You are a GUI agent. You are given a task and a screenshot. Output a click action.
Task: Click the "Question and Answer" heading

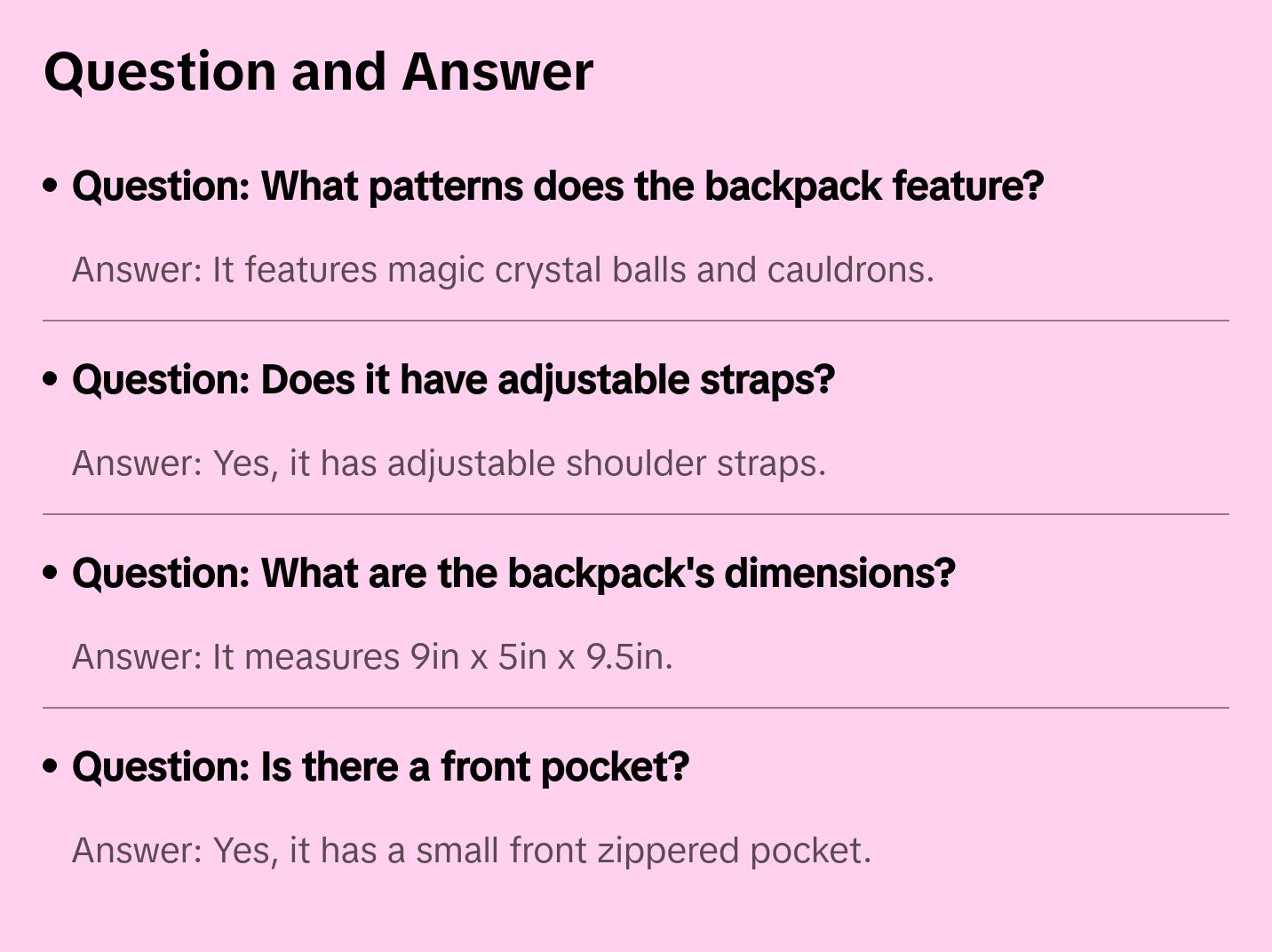(318, 71)
